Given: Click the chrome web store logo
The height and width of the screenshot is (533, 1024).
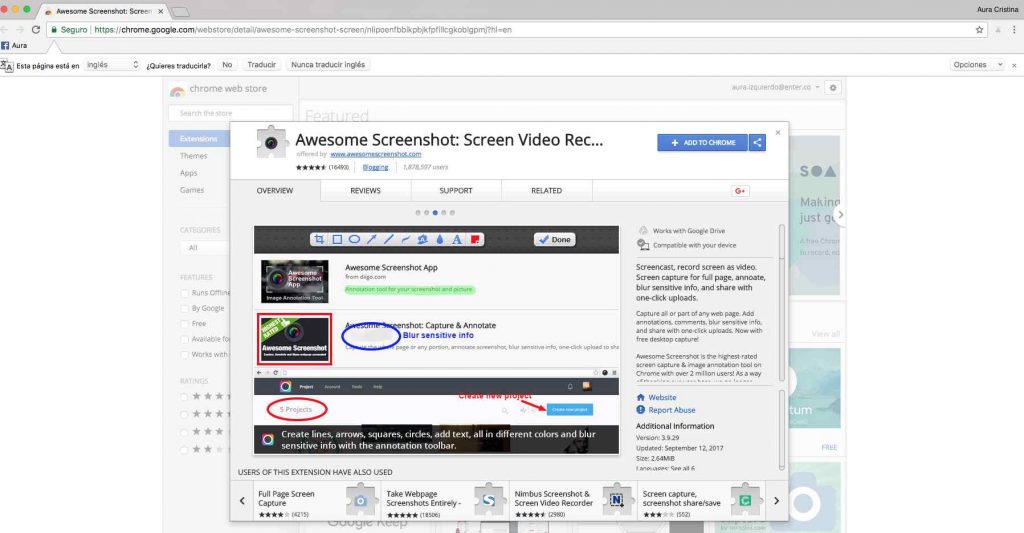Looking at the screenshot, I should click(x=177, y=89).
